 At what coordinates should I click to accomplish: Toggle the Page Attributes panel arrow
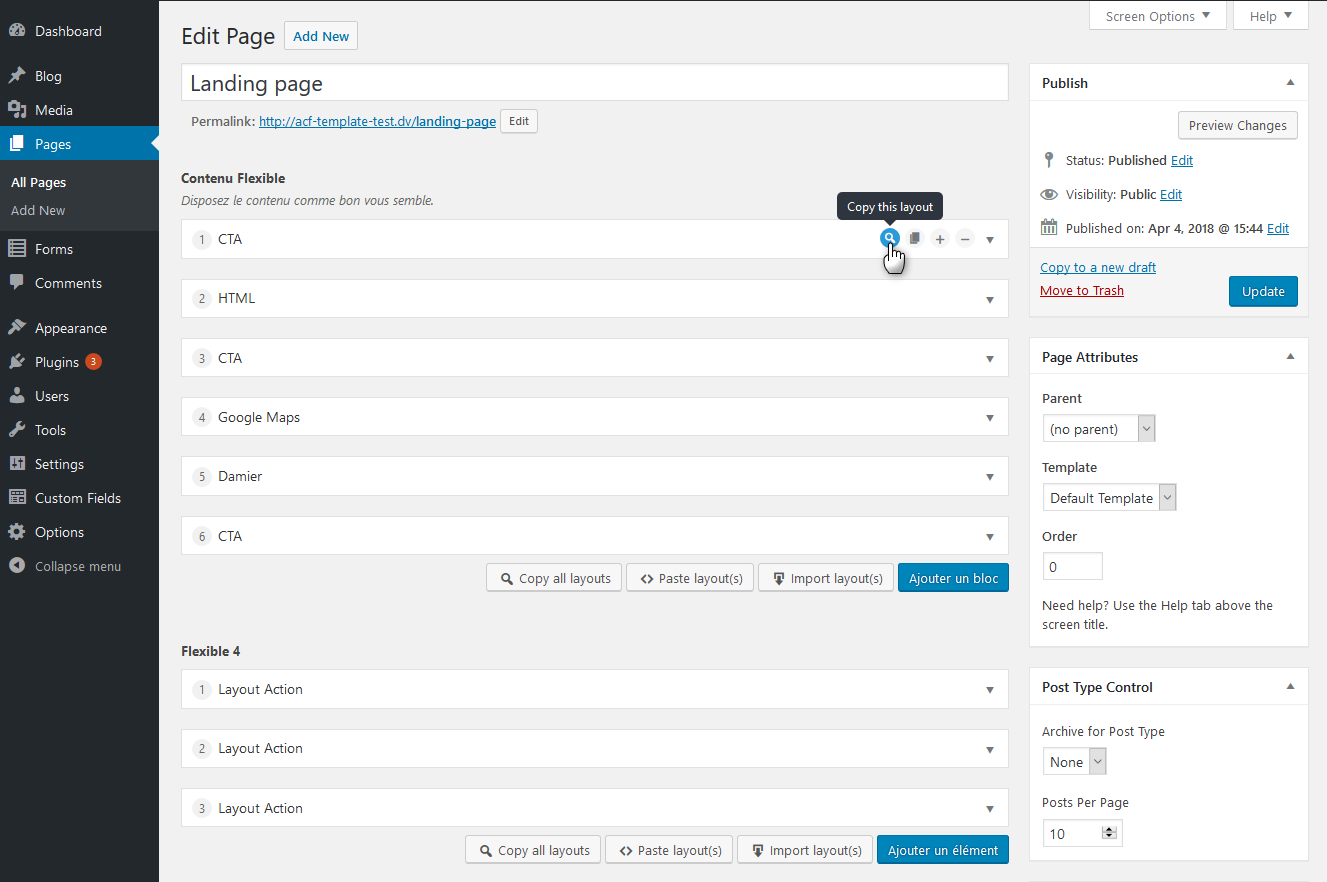pyautogui.click(x=1290, y=357)
